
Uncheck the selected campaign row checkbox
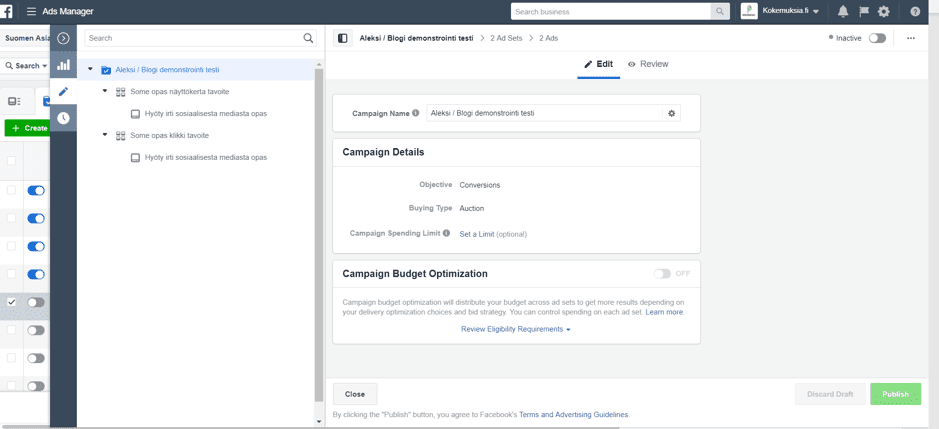[11, 301]
